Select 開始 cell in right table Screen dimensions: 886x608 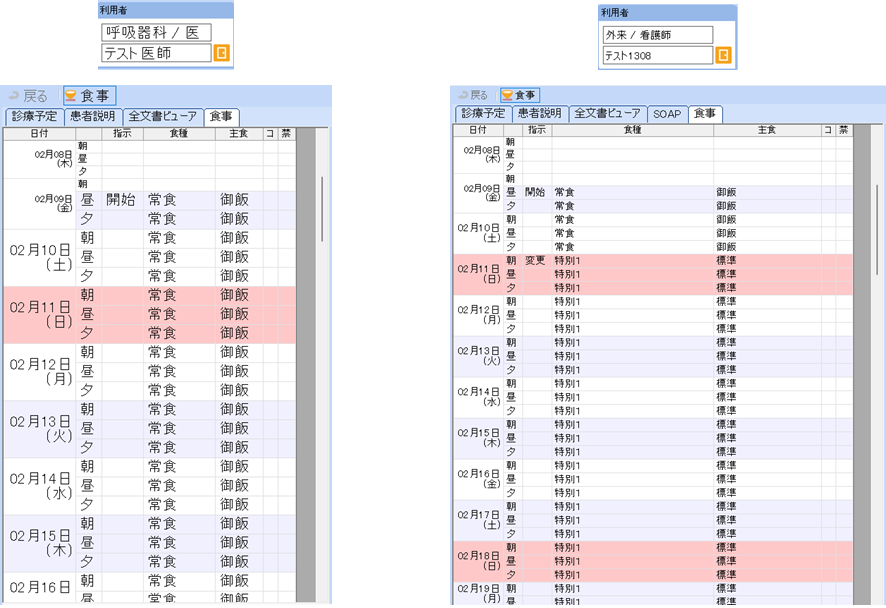(537, 192)
